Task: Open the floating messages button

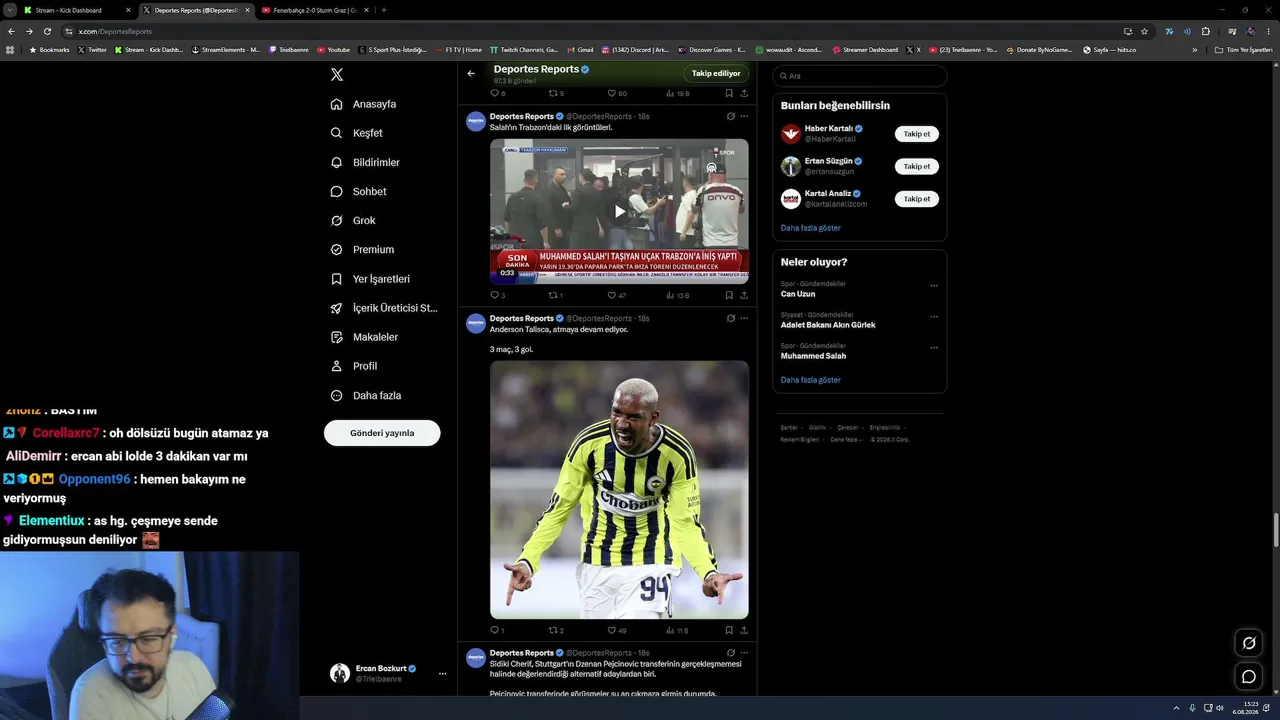Action: point(1249,677)
